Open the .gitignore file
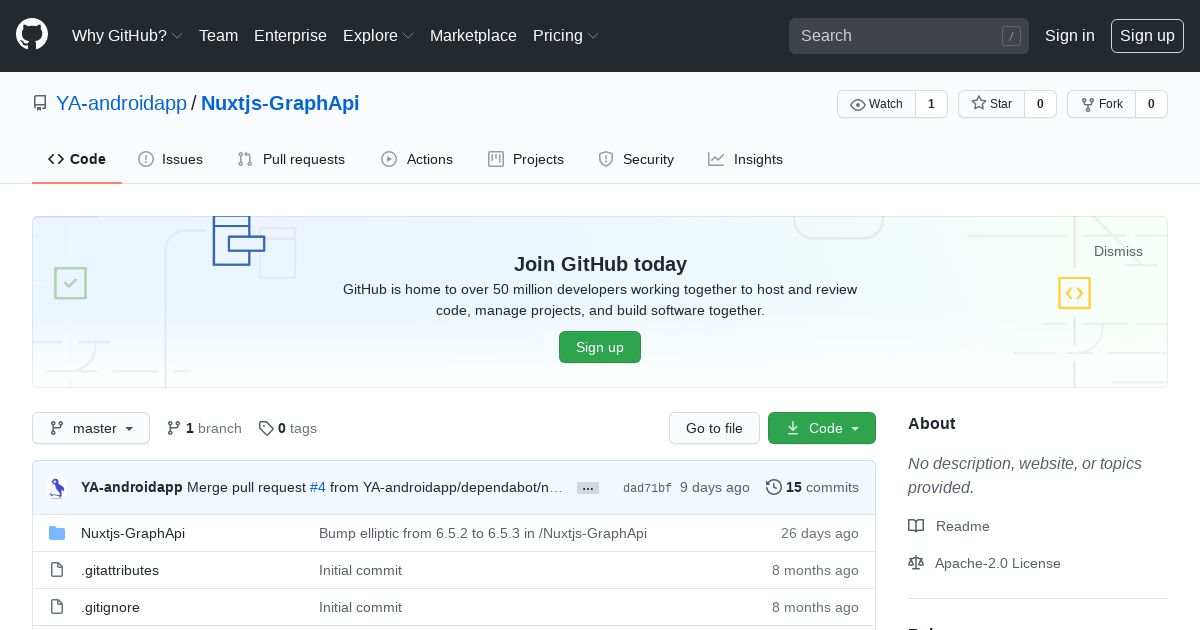The height and width of the screenshot is (630, 1200). tap(110, 607)
